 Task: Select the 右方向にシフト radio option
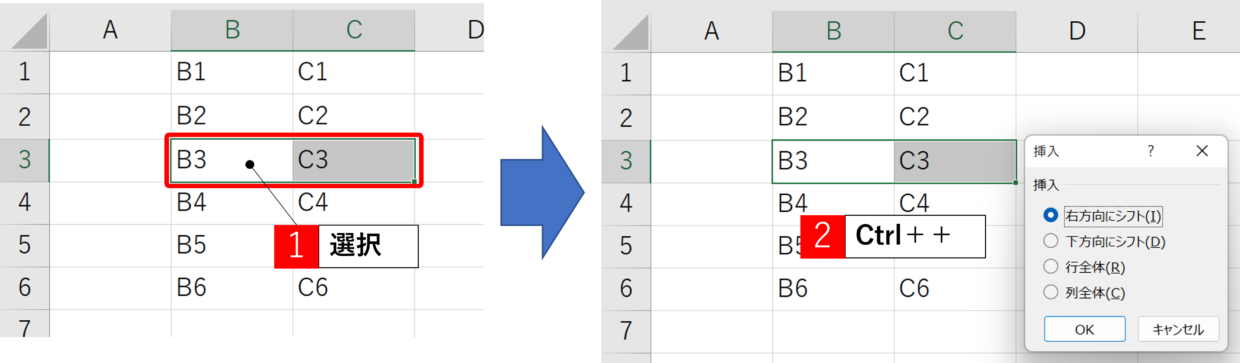pos(1101,215)
